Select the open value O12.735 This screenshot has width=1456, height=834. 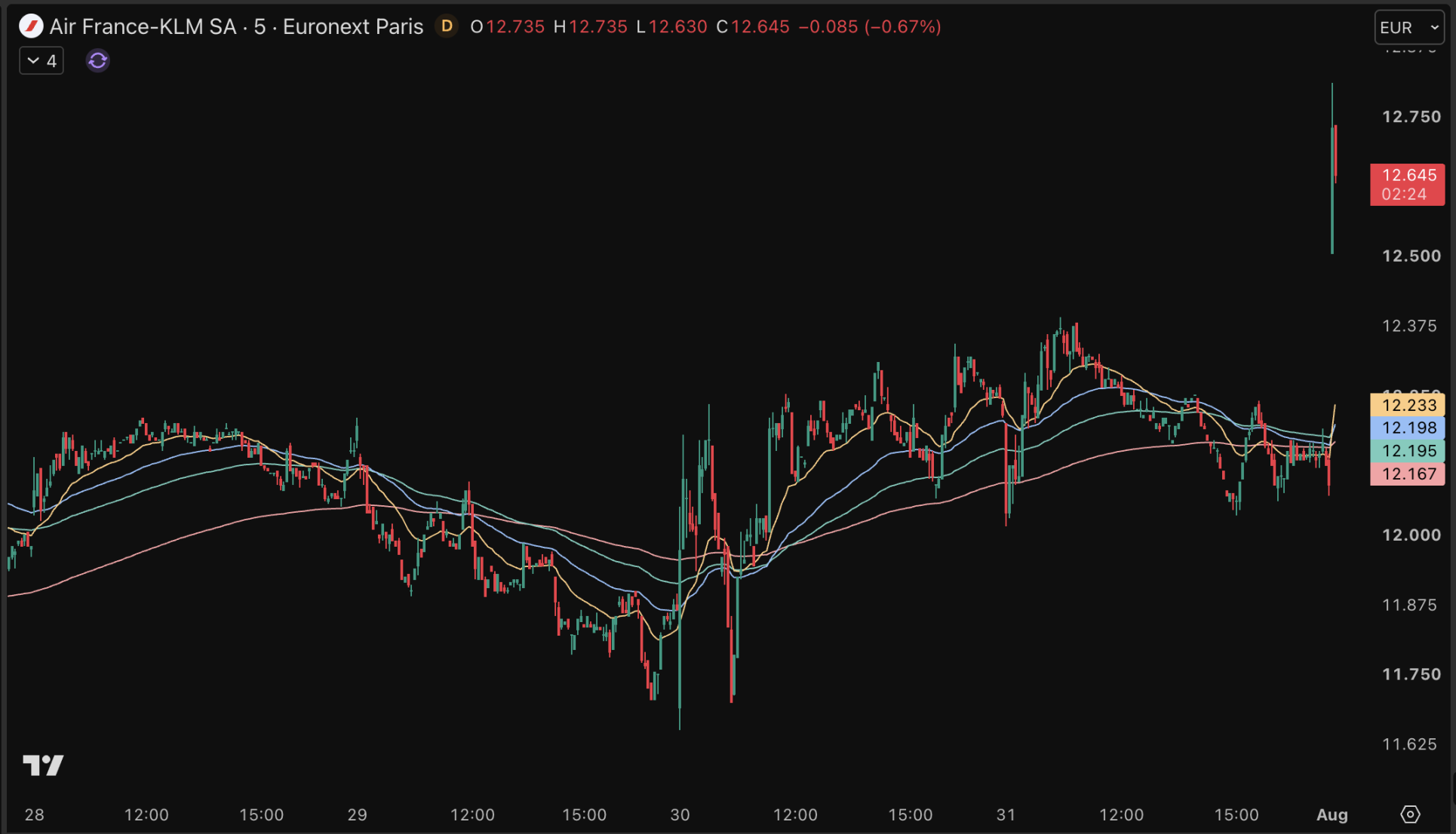pyautogui.click(x=507, y=26)
